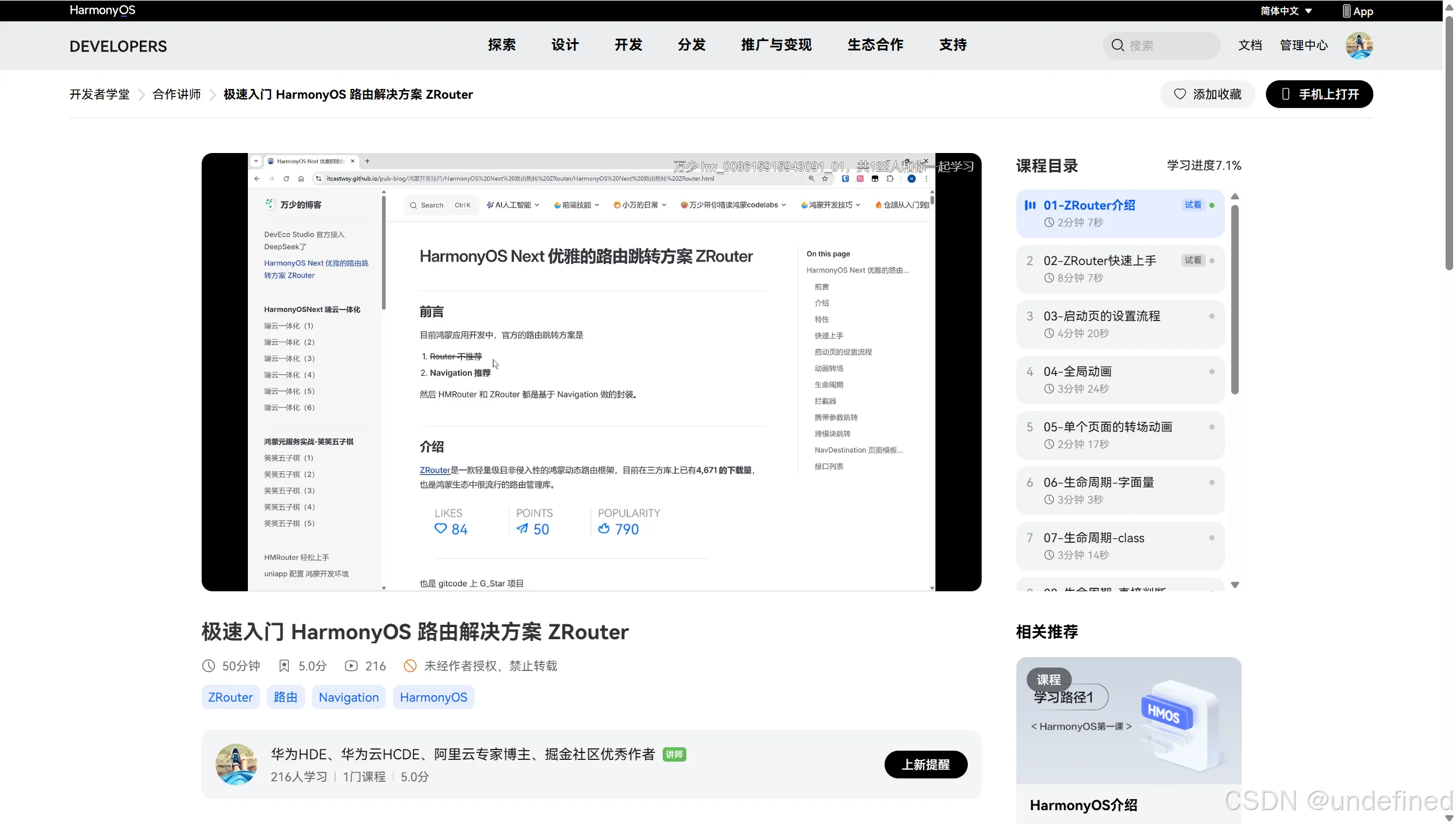This screenshot has width=1456, height=824.
Task: Click the Navigation tag
Action: pyautogui.click(x=348, y=697)
